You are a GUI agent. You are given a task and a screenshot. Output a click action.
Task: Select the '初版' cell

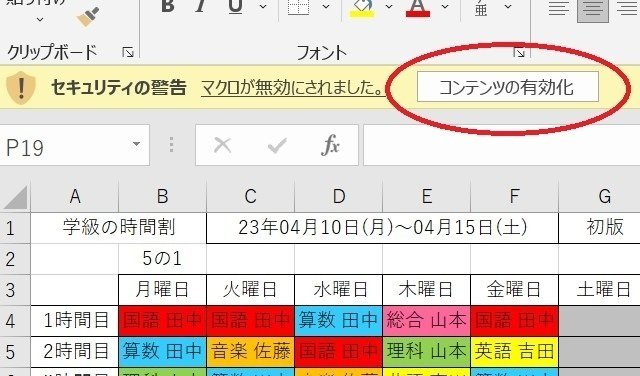click(x=600, y=228)
